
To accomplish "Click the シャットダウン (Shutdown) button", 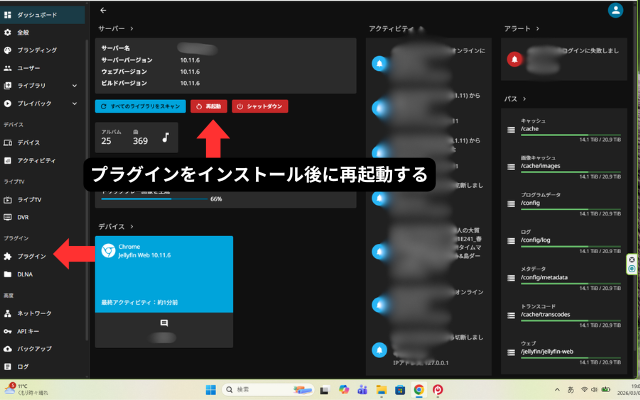I will [260, 105].
